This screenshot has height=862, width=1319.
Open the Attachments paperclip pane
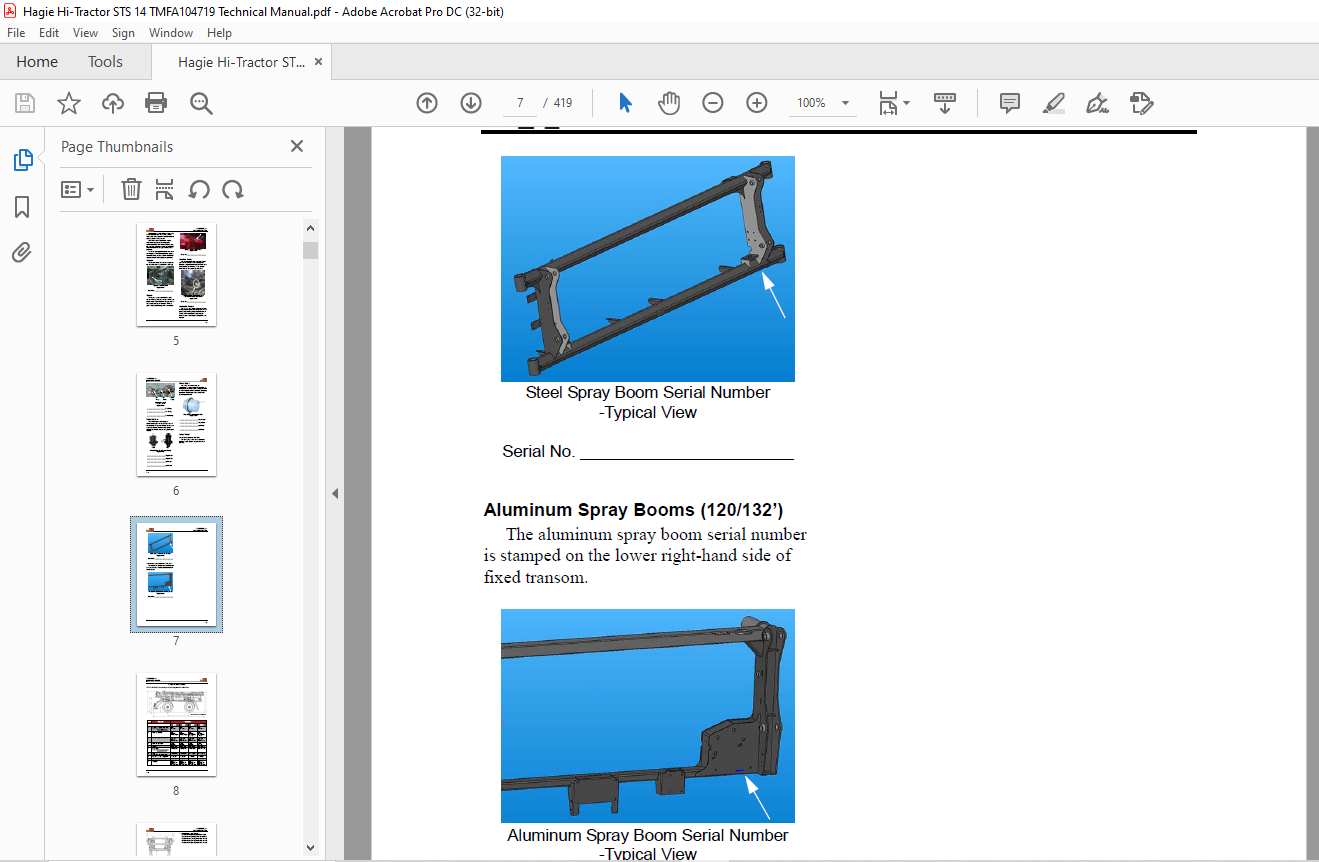point(22,253)
